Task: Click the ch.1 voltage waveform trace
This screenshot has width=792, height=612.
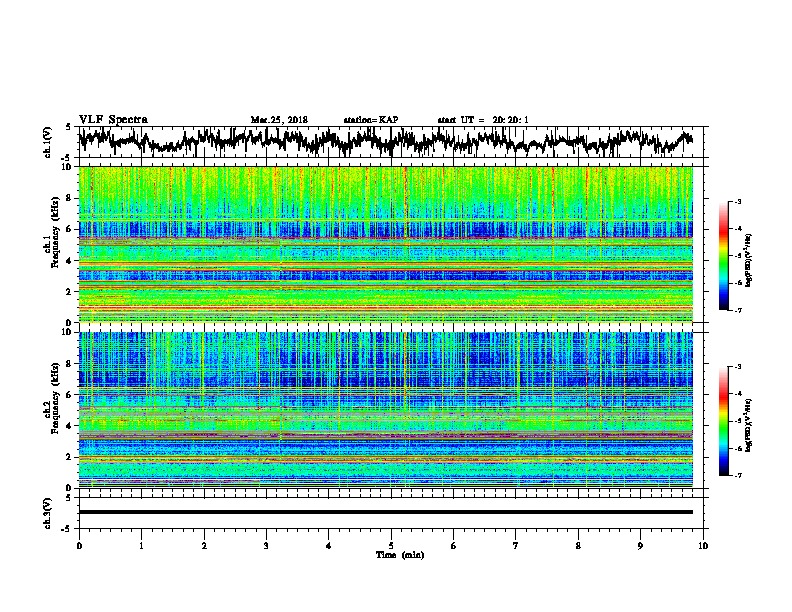Action: pos(386,141)
